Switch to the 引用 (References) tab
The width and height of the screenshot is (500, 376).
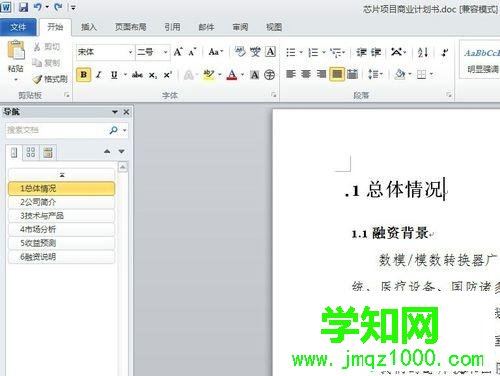172,27
